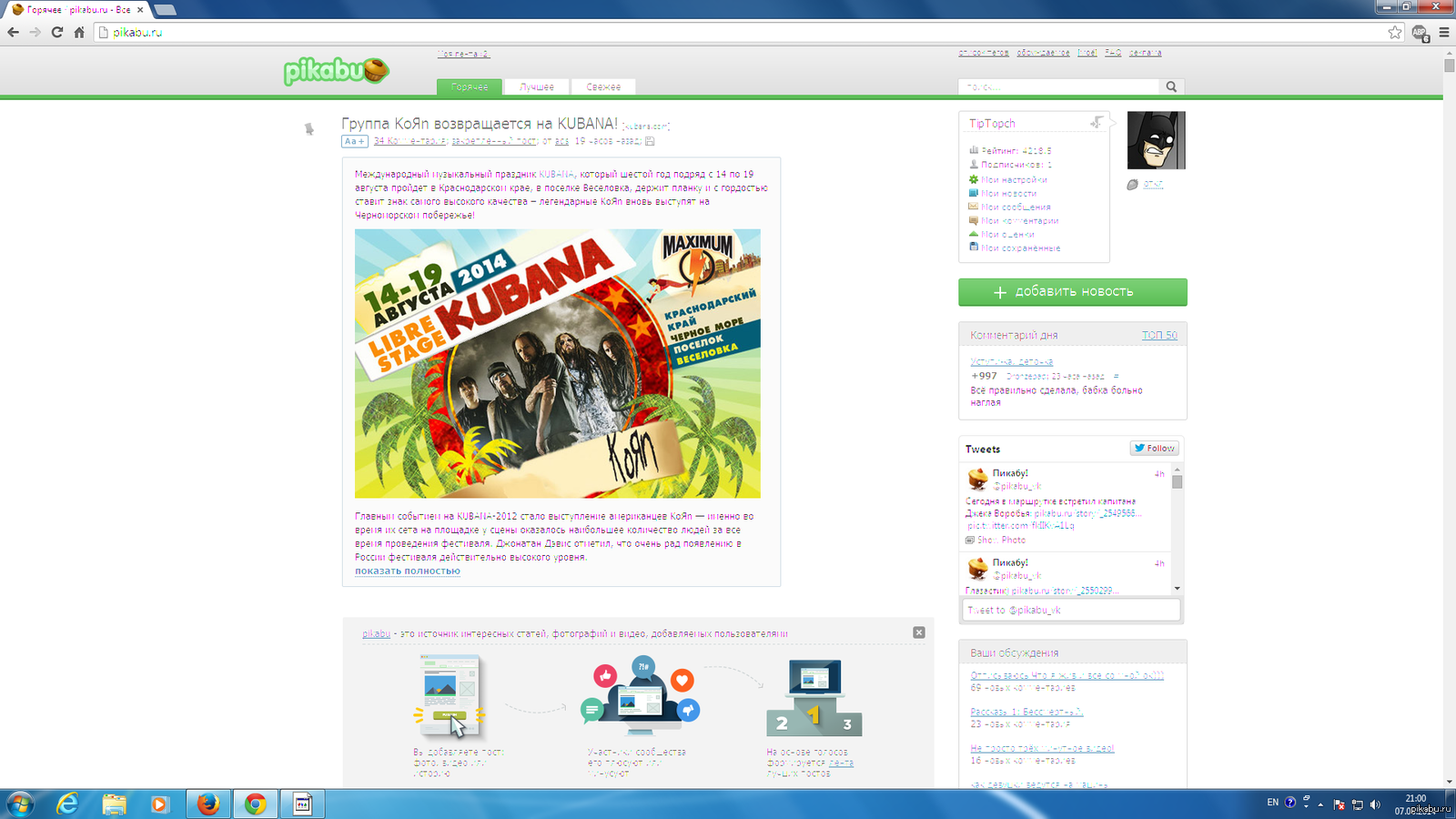Click the 'добавить новость' button

point(1072,292)
